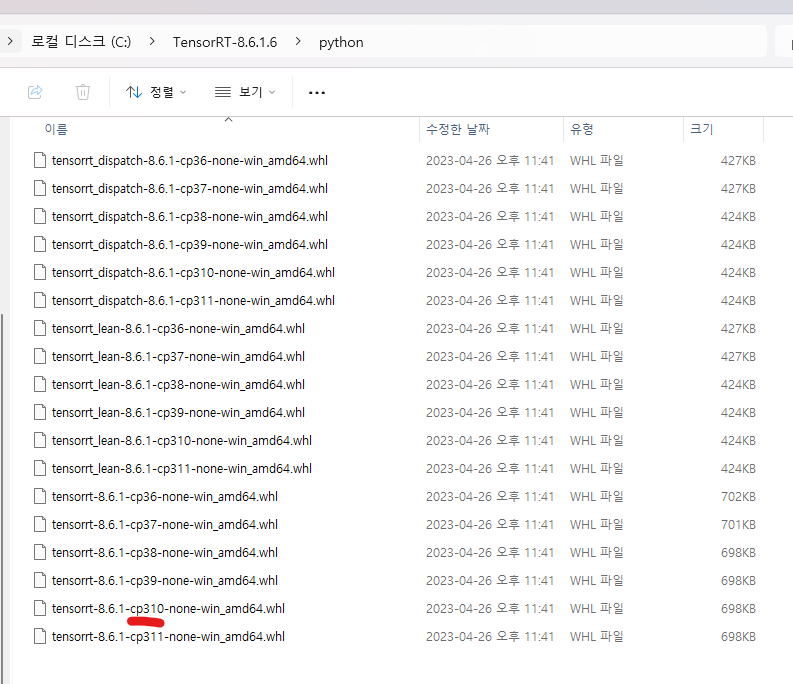This screenshot has height=684, width=793.
Task: Select tensorrt-8.6.1-cp39-none-win_amd64.whl
Action: coord(165,580)
